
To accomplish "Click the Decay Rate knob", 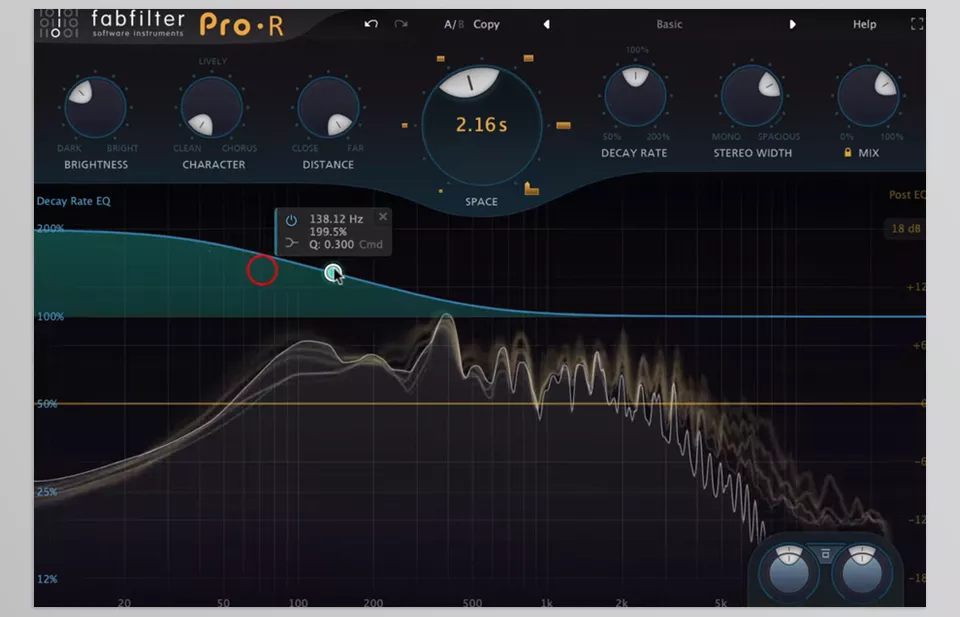I will click(x=636, y=96).
